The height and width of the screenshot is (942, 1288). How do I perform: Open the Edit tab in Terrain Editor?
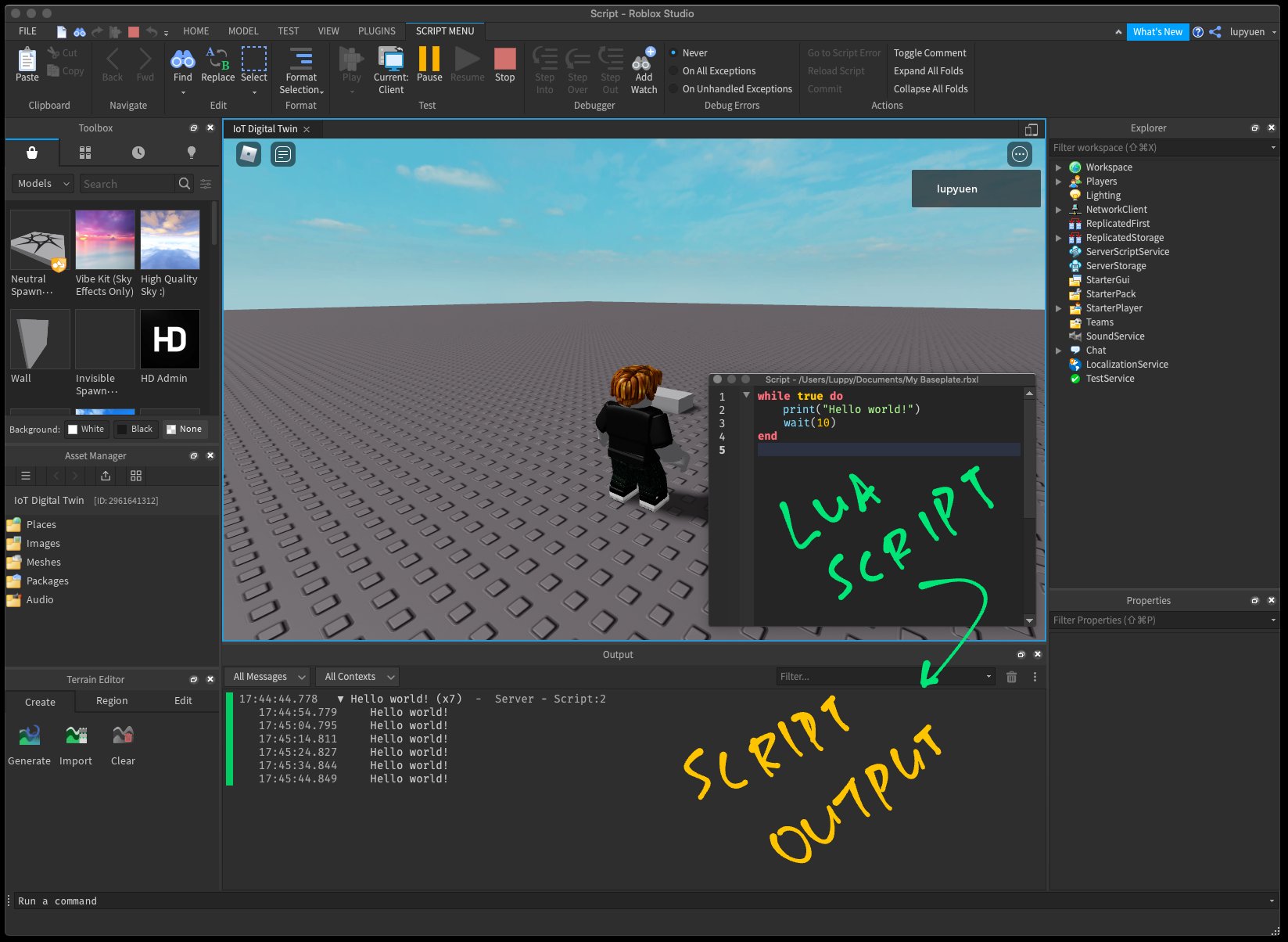[x=183, y=701]
